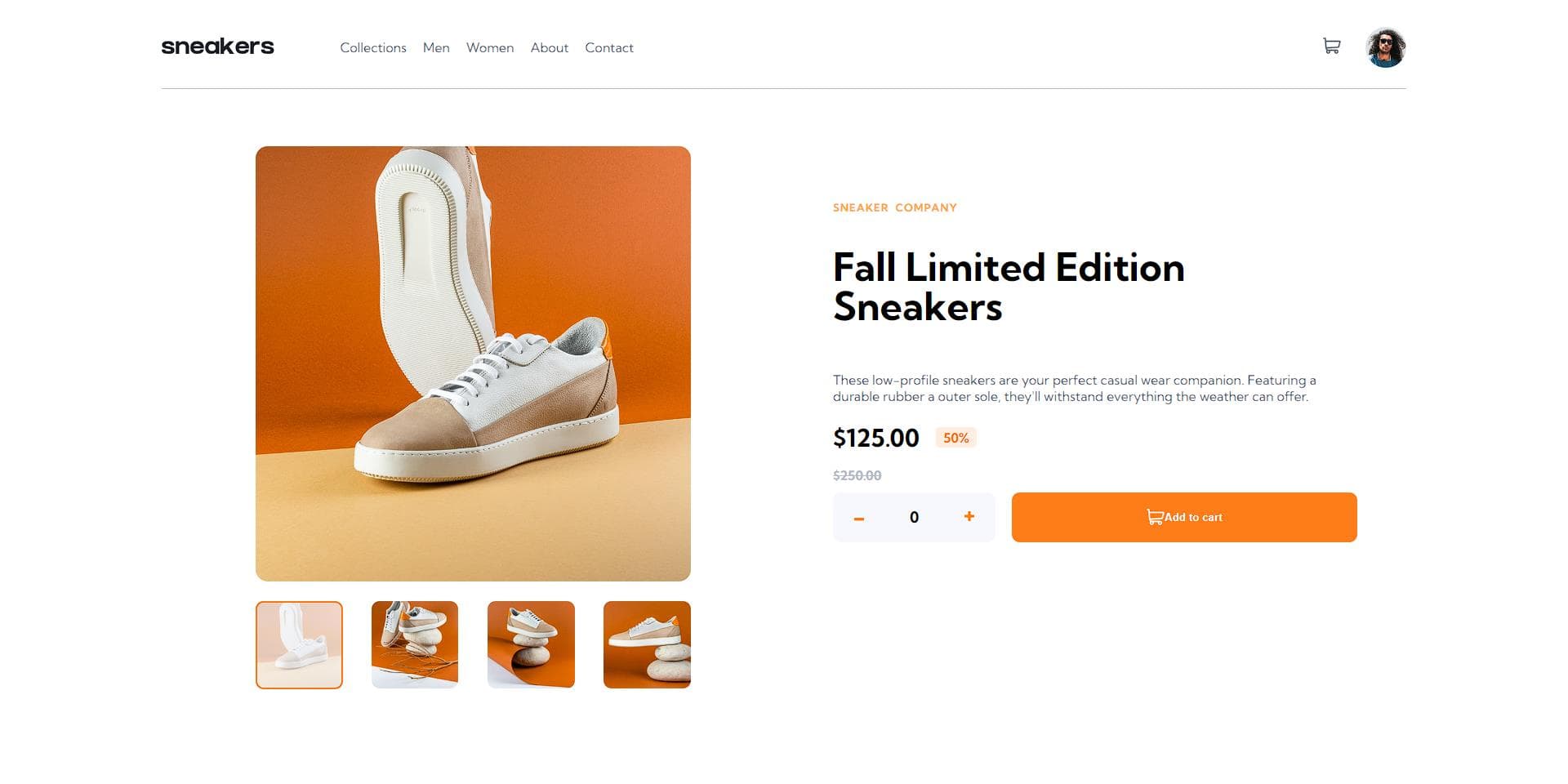The height and width of the screenshot is (784, 1568).
Task: Open the Contact page
Action: [608, 47]
